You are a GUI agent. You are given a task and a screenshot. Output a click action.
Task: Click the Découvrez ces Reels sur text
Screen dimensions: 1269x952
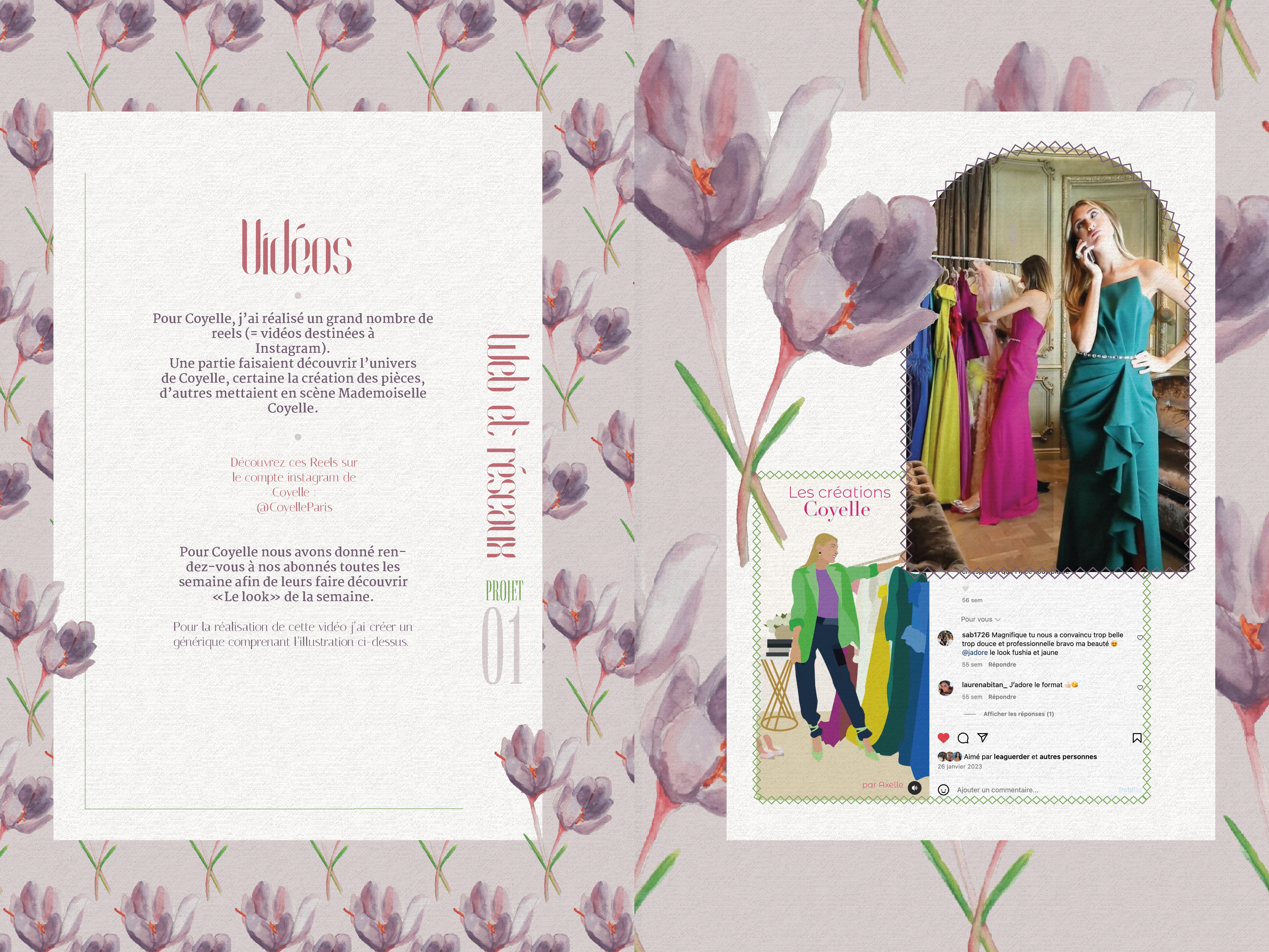coord(294,462)
